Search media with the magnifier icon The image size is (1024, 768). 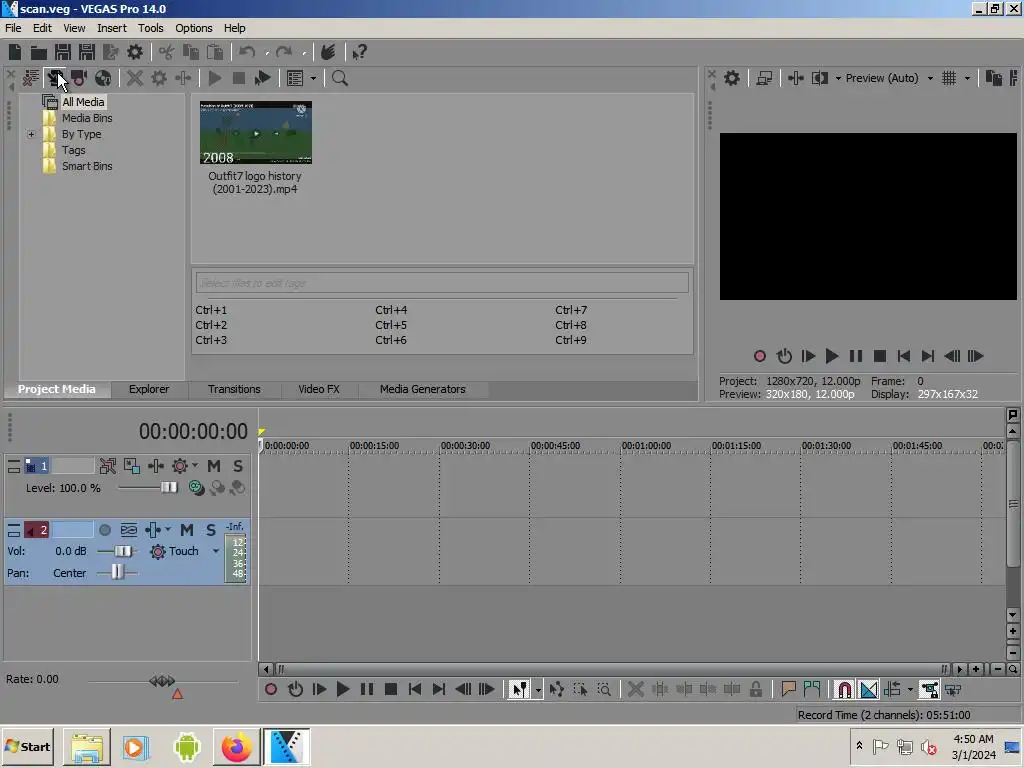click(x=340, y=78)
